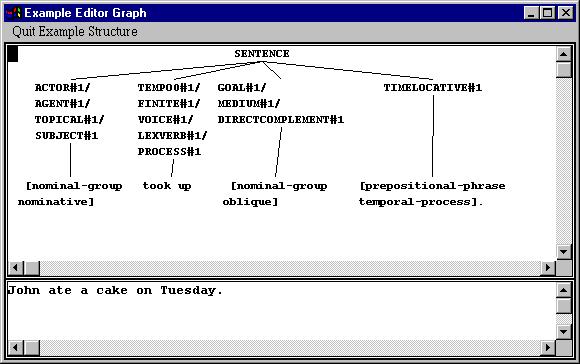Open the Structure menu
This screenshot has width=580, height=364.
coord(112,31)
